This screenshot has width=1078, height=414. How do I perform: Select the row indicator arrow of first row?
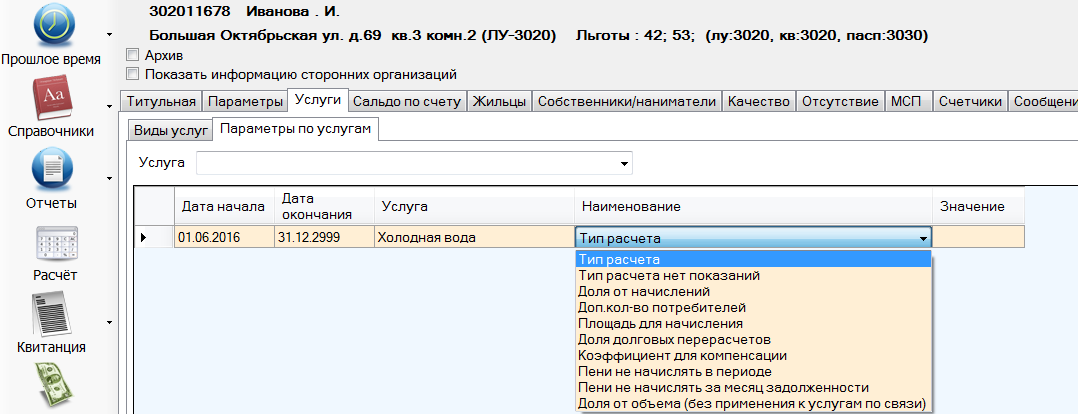[x=143, y=238]
